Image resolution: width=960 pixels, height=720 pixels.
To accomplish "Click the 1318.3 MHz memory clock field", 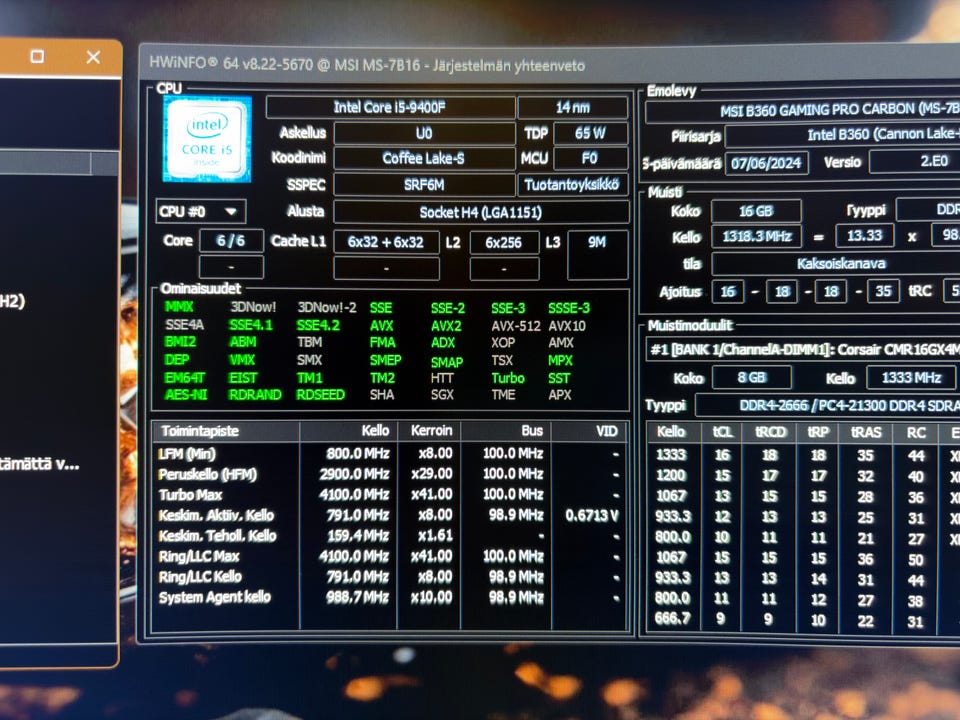I will 757,236.
